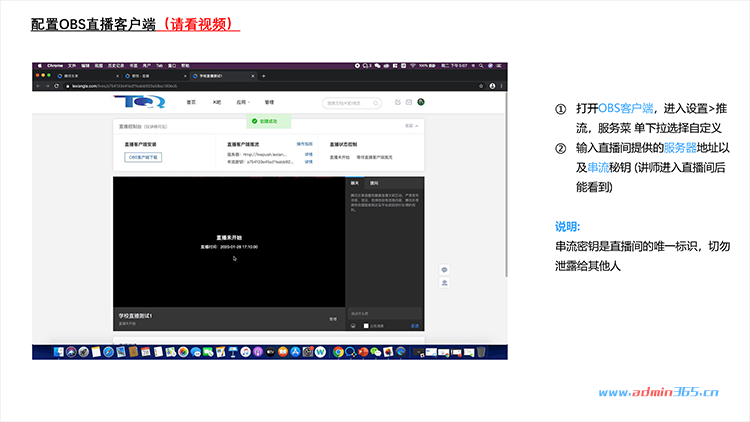Viewport: 750px width, 422px height.
Task: Switch to the questions tab in side panel
Action: tap(374, 183)
